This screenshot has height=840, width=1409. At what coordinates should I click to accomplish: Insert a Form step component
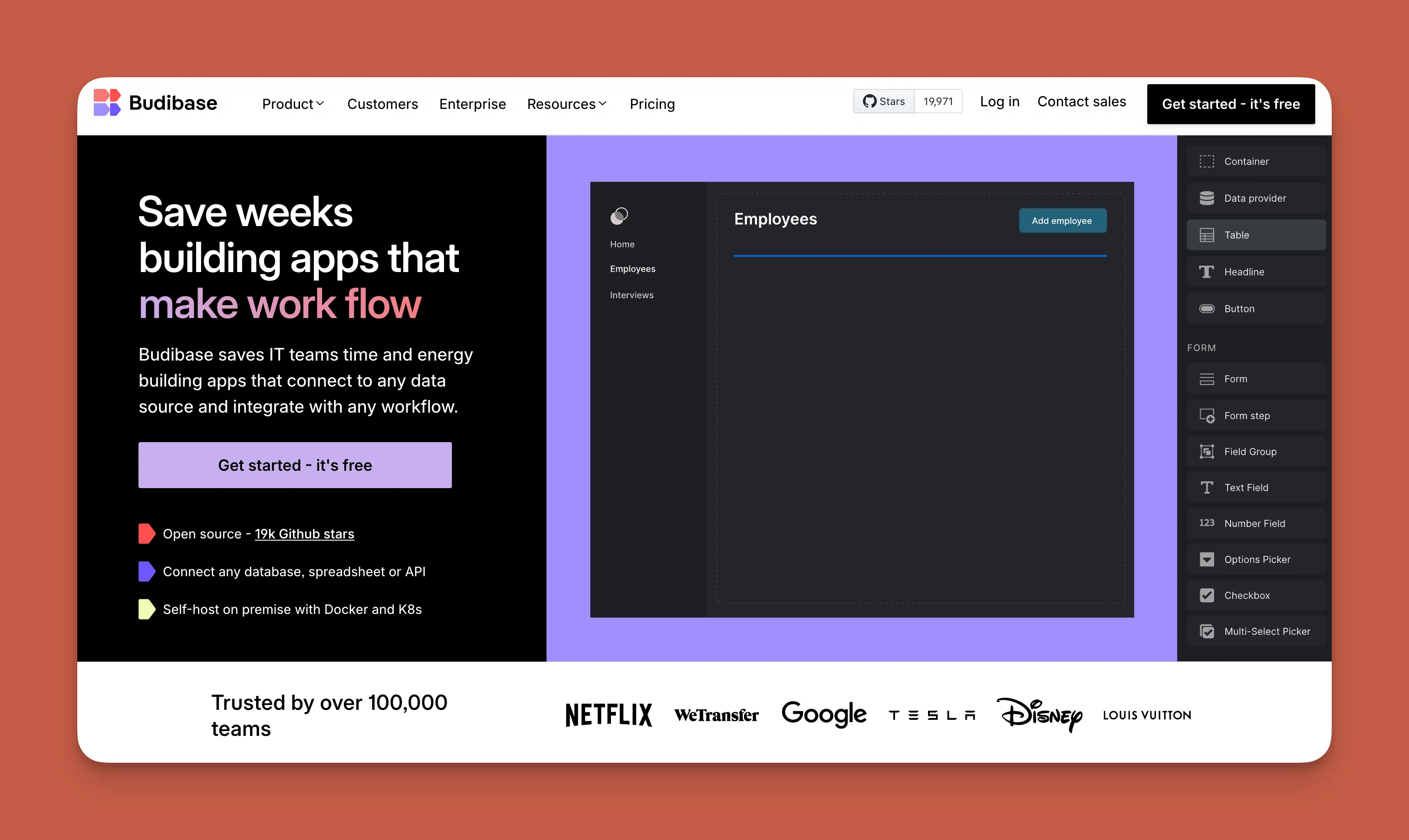click(x=1256, y=415)
